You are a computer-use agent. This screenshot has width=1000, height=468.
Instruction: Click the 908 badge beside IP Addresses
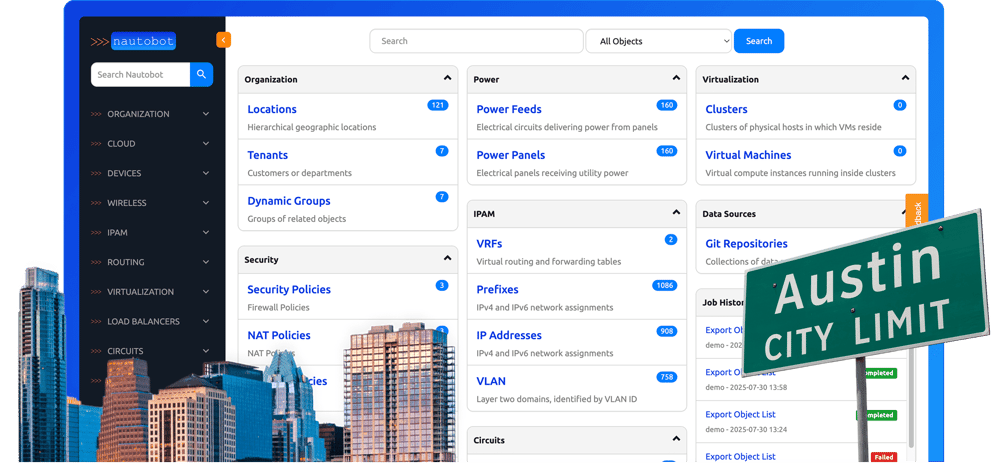666,331
